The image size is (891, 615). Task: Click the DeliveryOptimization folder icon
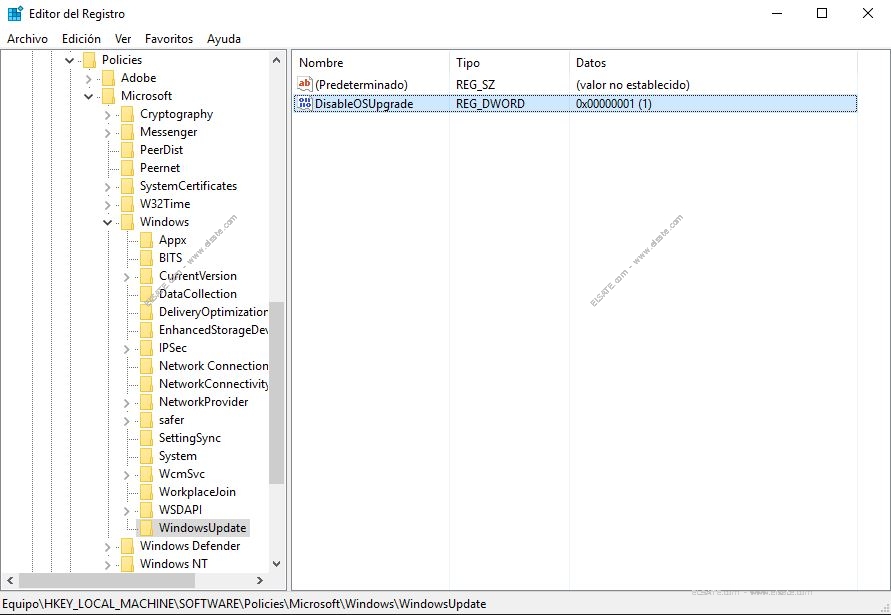146,312
